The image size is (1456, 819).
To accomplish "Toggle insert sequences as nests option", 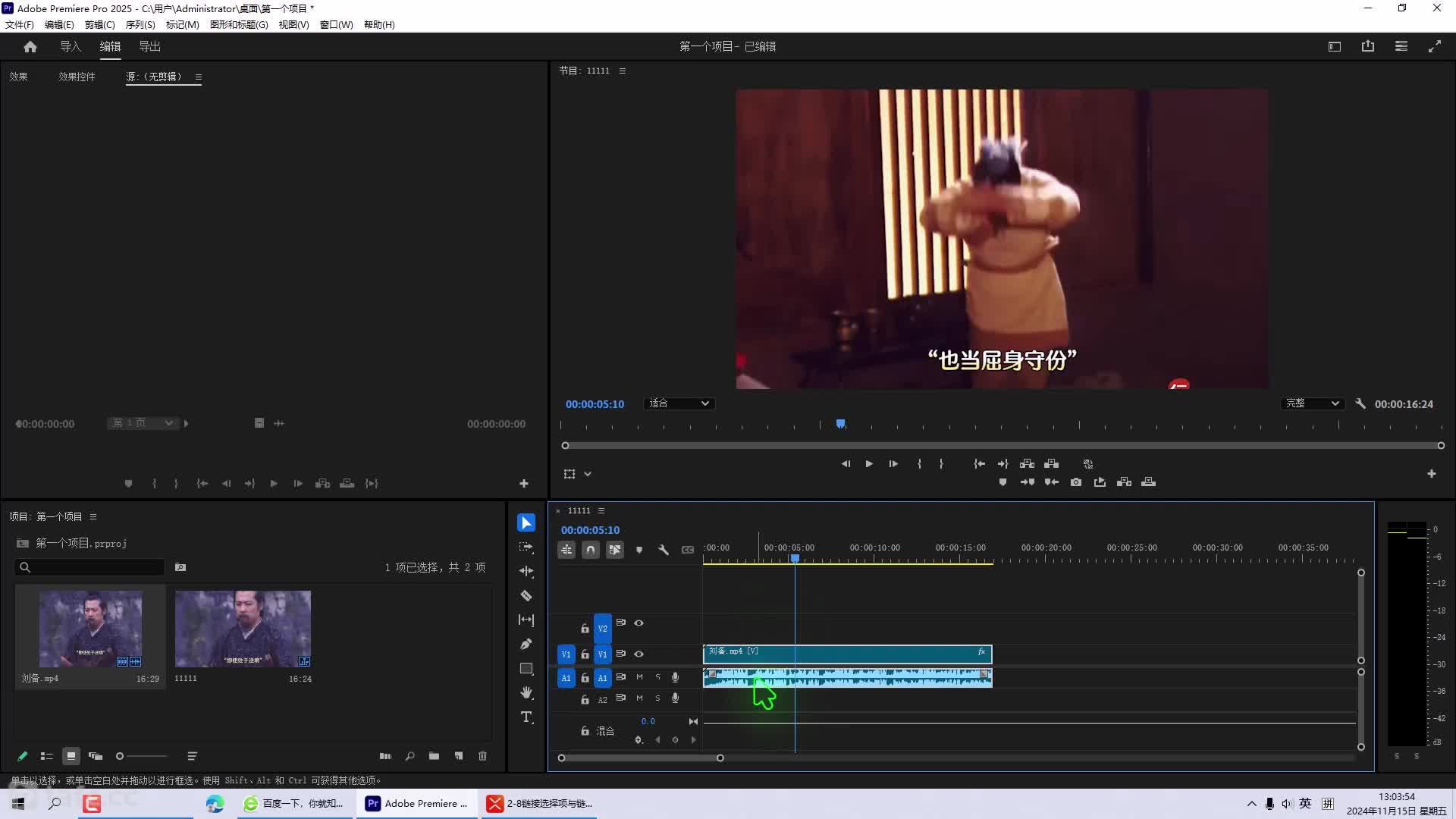I will coord(566,550).
